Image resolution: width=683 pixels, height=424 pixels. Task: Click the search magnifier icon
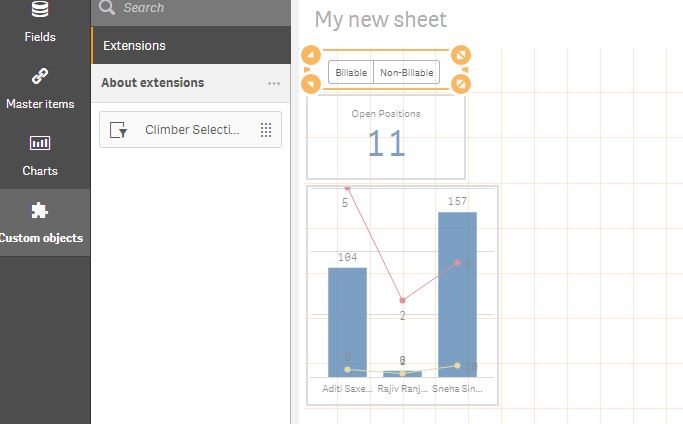(107, 7)
